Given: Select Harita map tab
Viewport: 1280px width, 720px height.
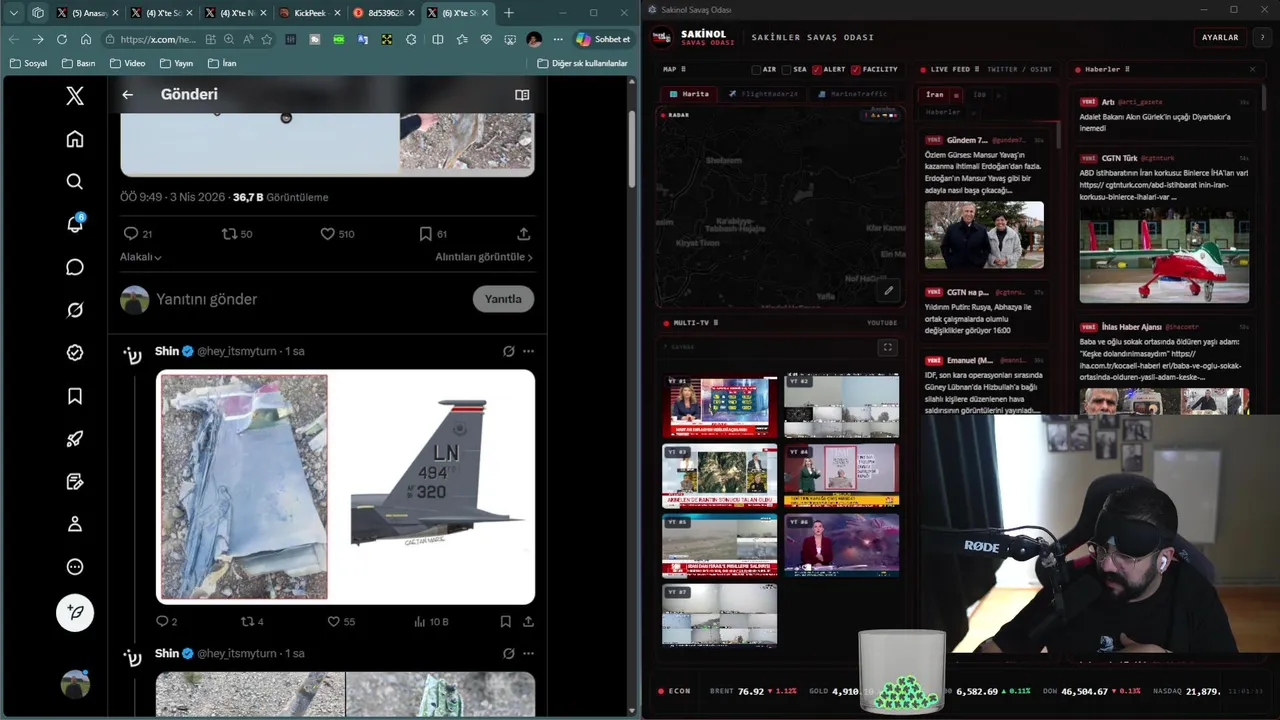Looking at the screenshot, I should (x=689, y=94).
